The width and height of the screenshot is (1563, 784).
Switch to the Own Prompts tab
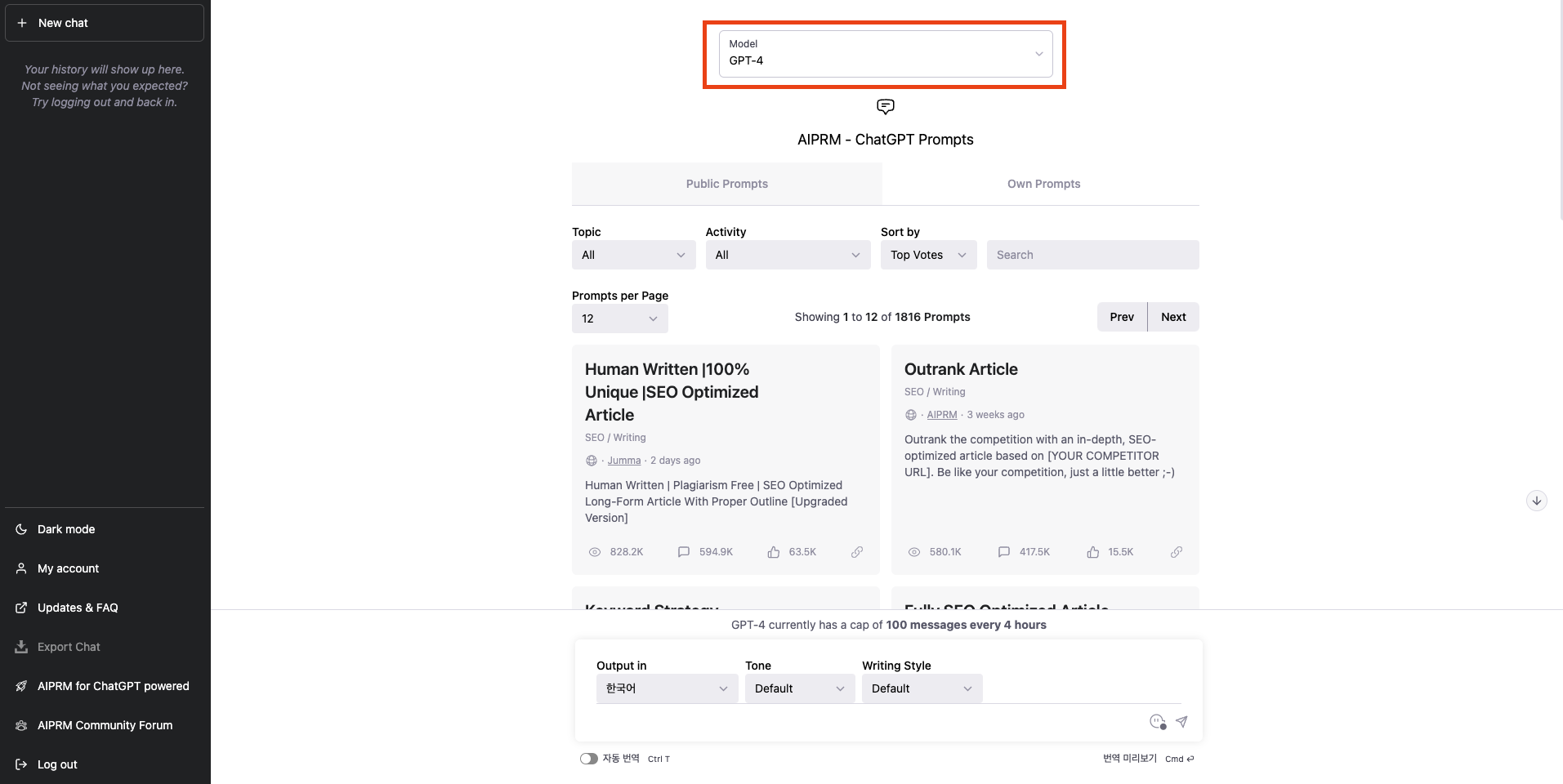1043,184
